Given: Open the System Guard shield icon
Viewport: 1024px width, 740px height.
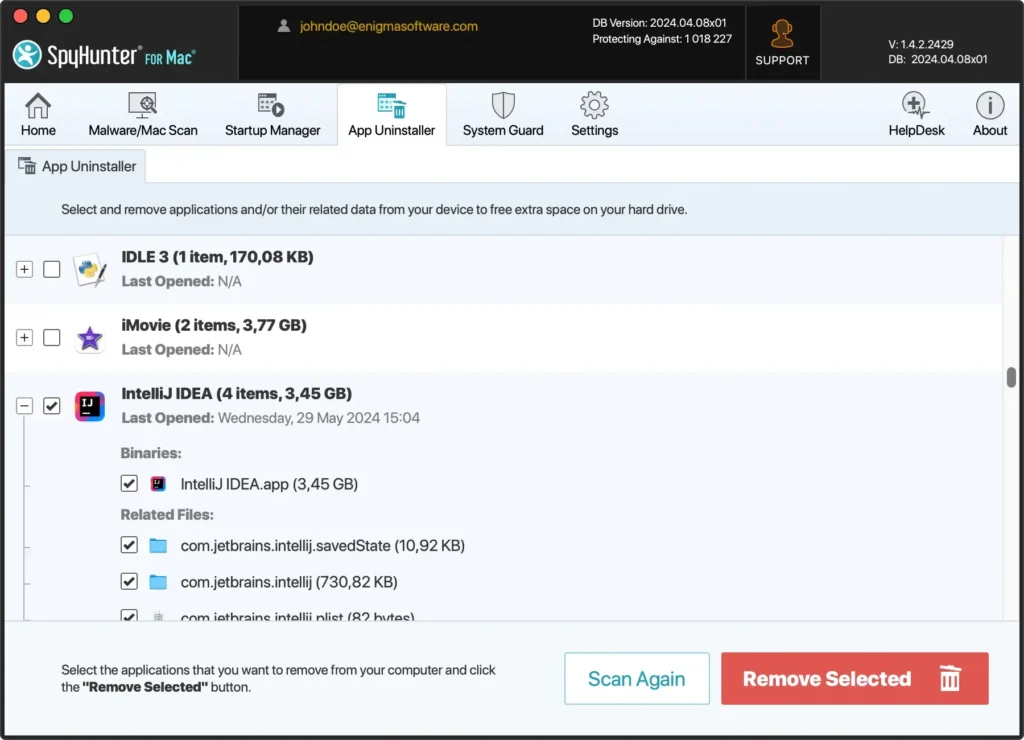Looking at the screenshot, I should (x=503, y=105).
